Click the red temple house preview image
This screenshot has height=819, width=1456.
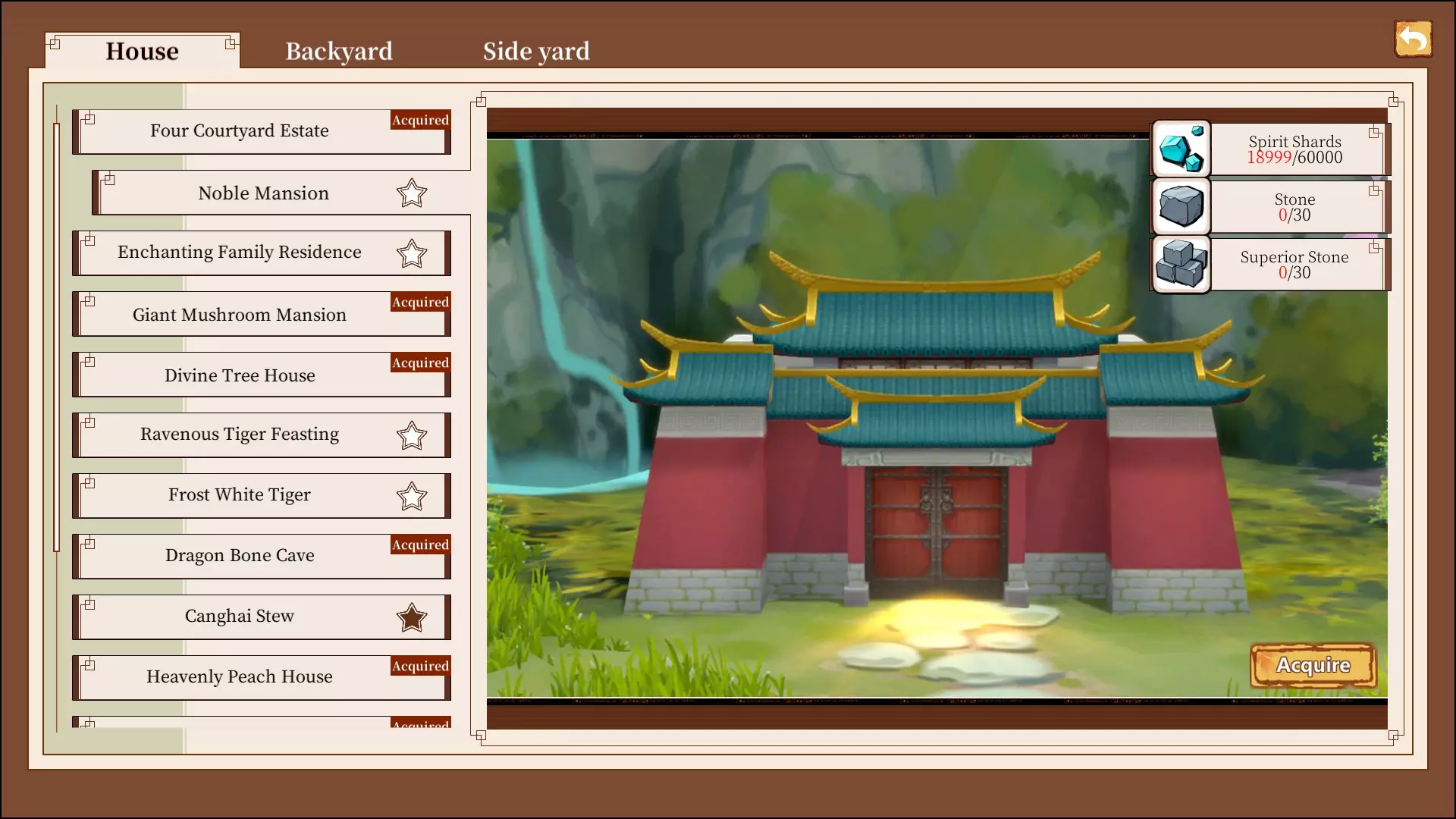[x=937, y=455]
